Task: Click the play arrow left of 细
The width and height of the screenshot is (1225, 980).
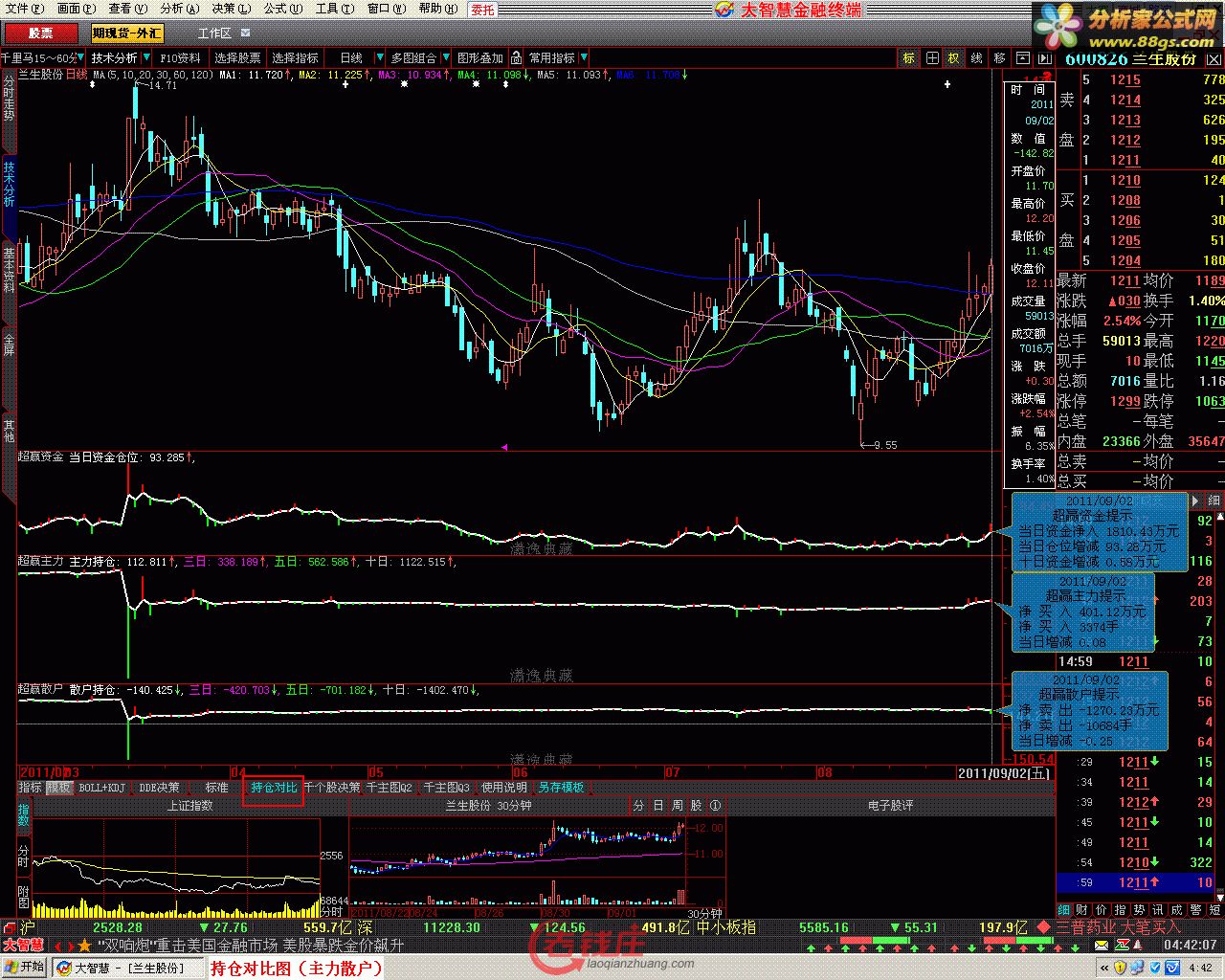Action: point(1195,501)
